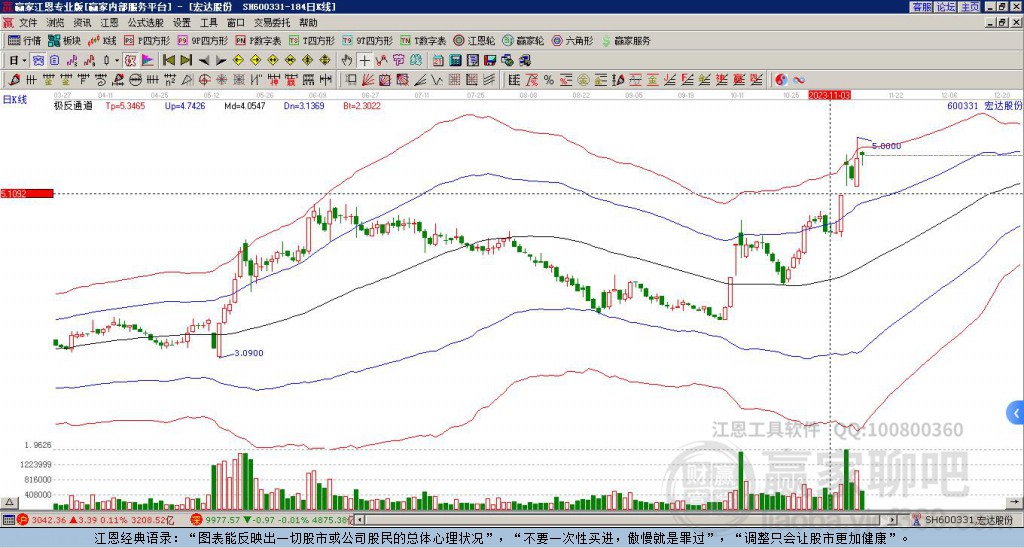Open the 工具 menu
The image size is (1024, 548).
click(209, 23)
